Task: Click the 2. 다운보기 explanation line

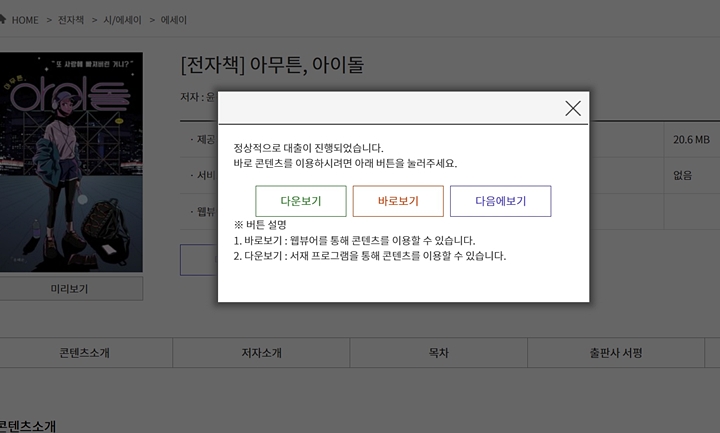Action: pyautogui.click(x=370, y=256)
